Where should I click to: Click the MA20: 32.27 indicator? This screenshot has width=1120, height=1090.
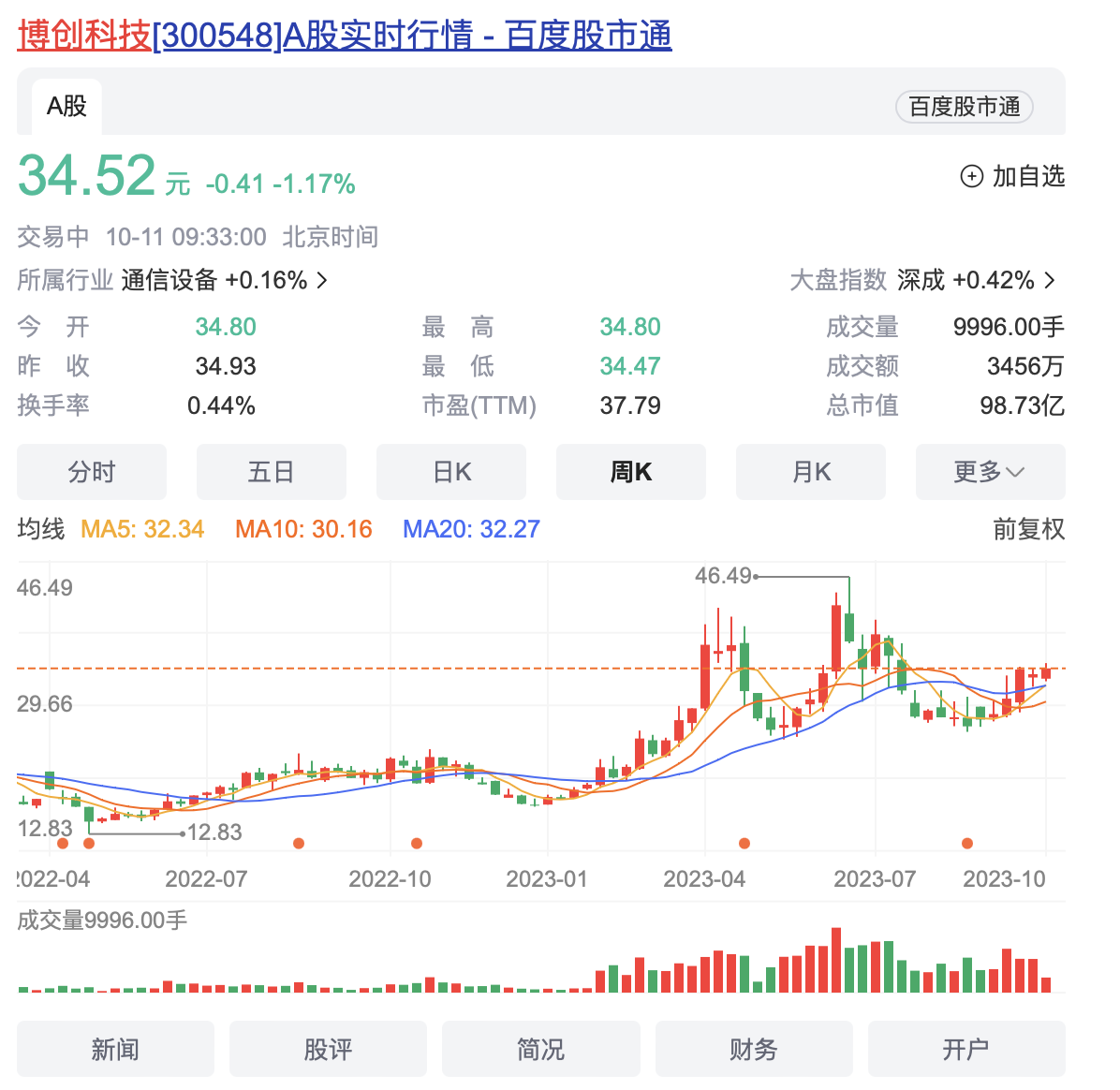click(x=471, y=529)
